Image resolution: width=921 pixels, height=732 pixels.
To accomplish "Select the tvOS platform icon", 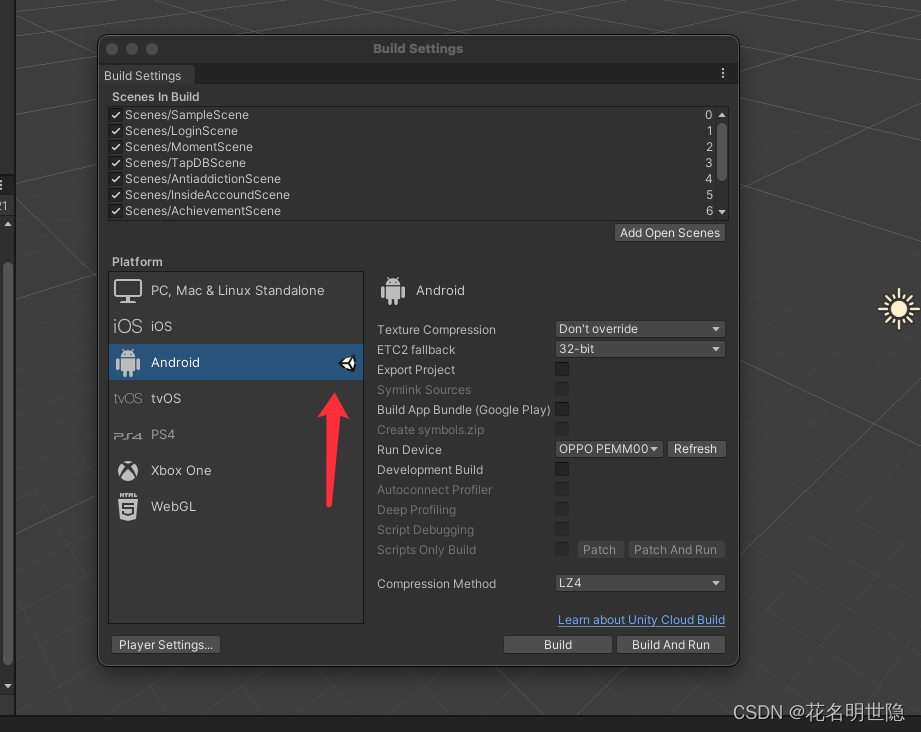I will [127, 398].
